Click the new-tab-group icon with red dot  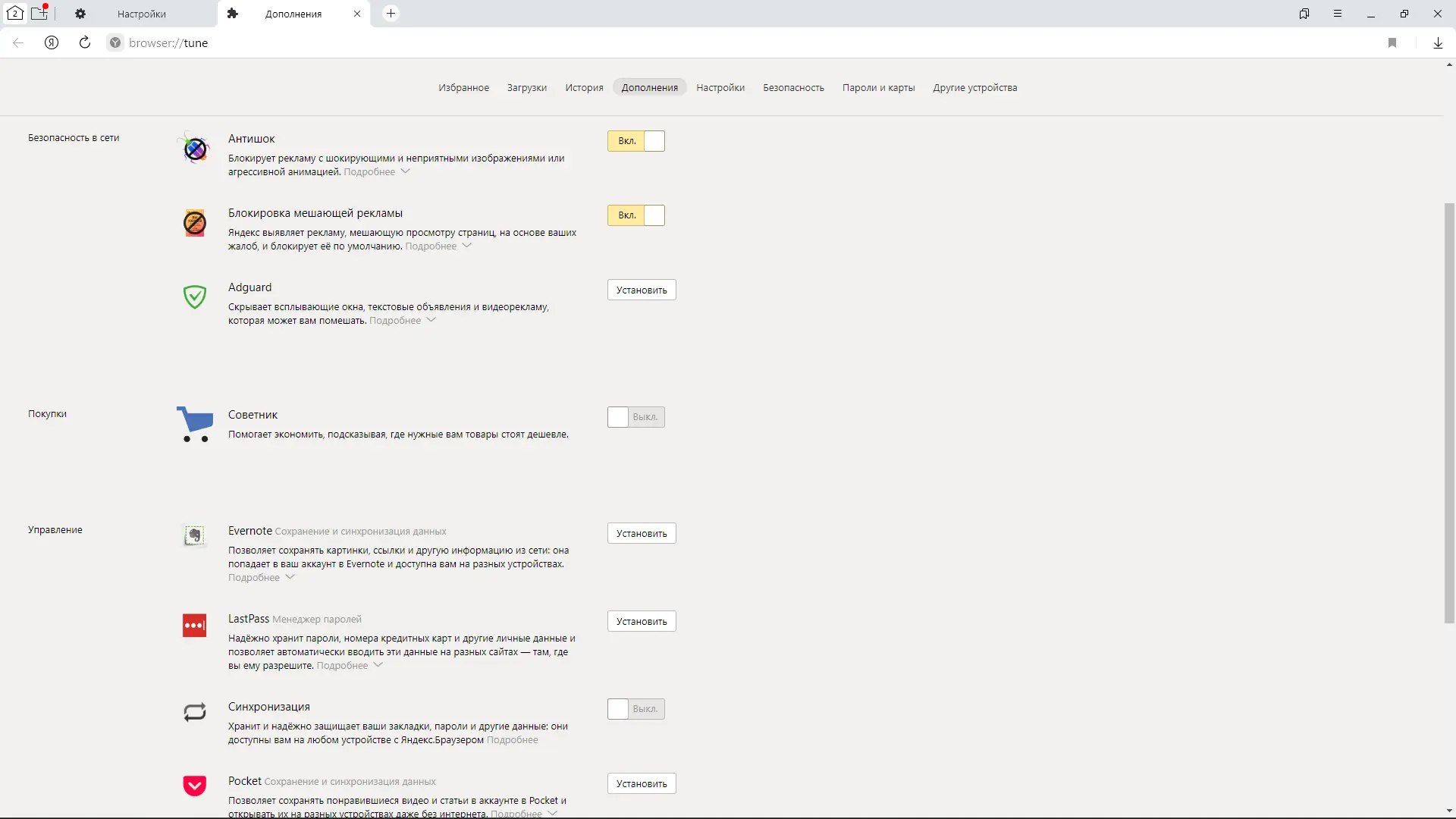click(x=39, y=13)
